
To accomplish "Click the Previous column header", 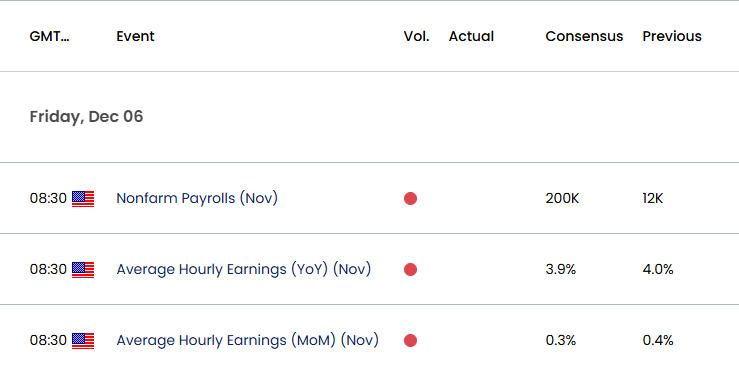I will [672, 36].
